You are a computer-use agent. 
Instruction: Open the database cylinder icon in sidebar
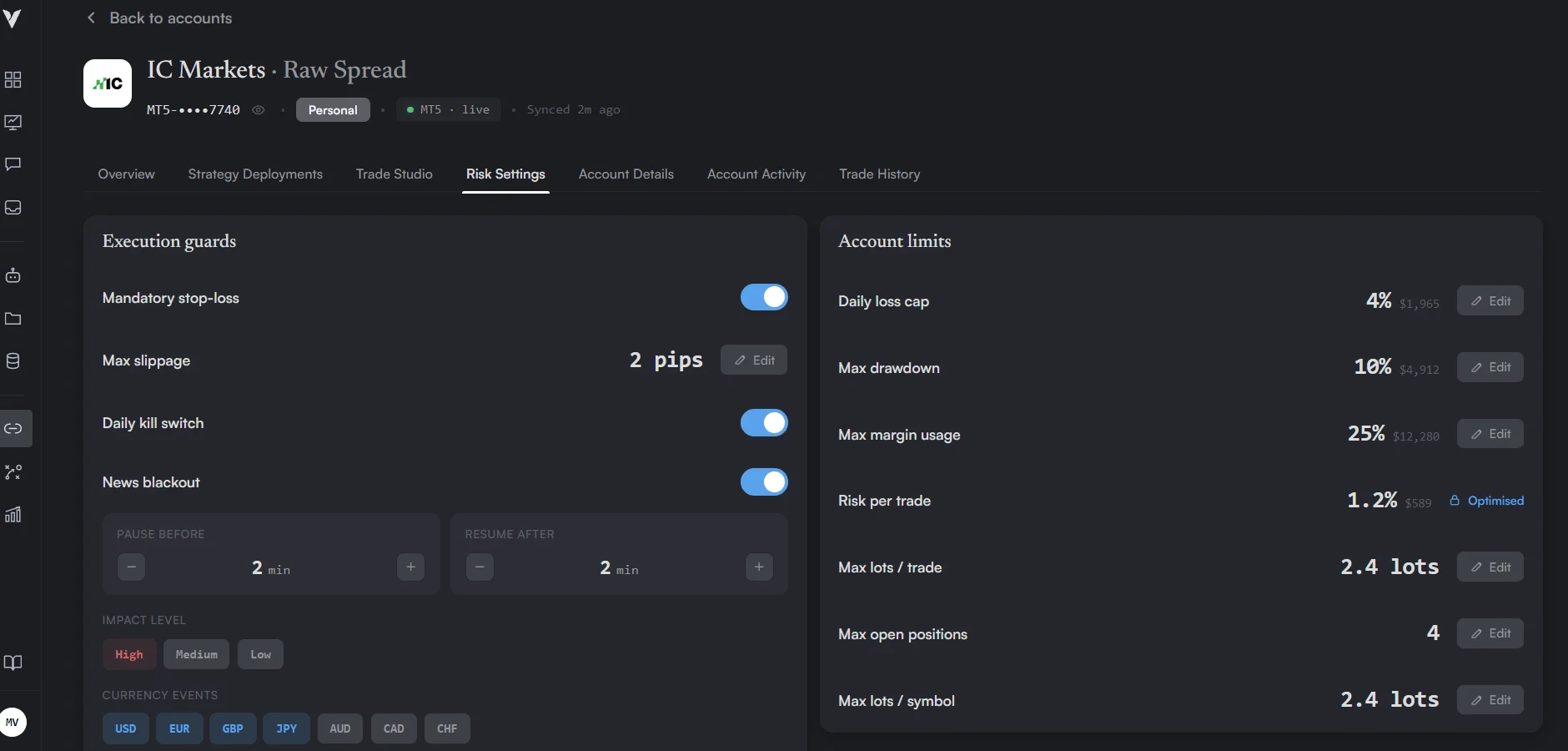[x=13, y=361]
